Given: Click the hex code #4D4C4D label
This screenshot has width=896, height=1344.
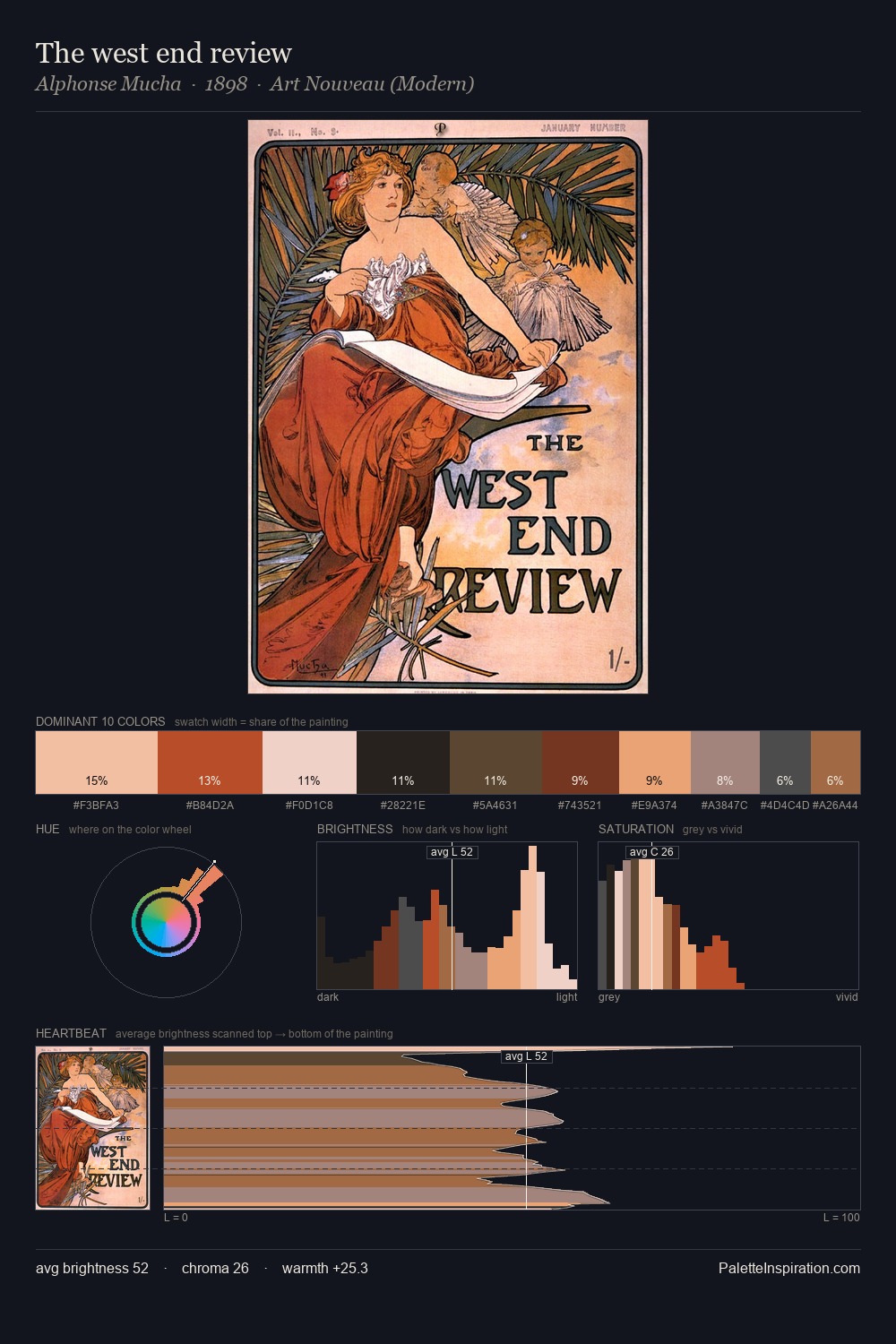Looking at the screenshot, I should pos(785,806).
